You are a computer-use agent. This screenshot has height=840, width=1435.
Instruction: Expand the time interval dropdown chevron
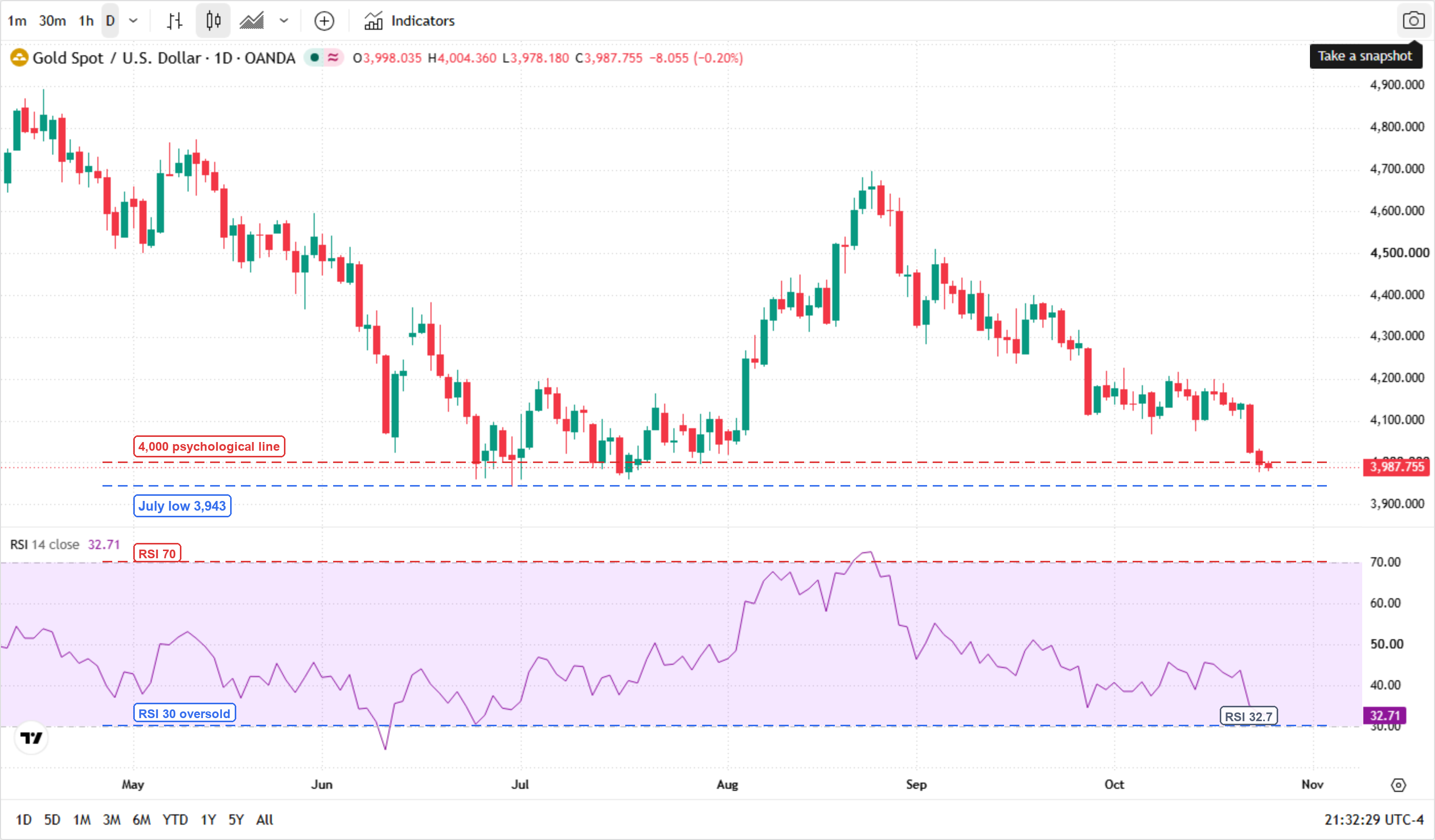click(x=133, y=21)
